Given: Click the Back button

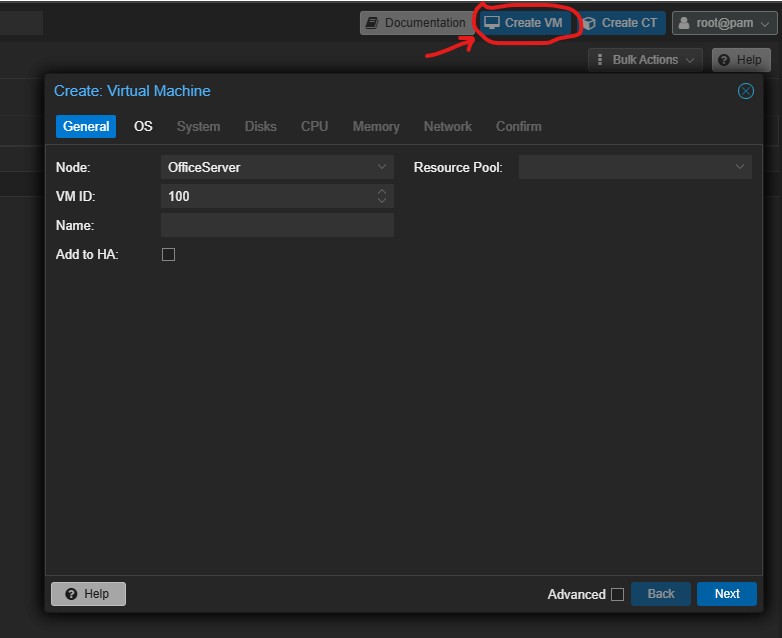Looking at the screenshot, I should click(x=661, y=594).
